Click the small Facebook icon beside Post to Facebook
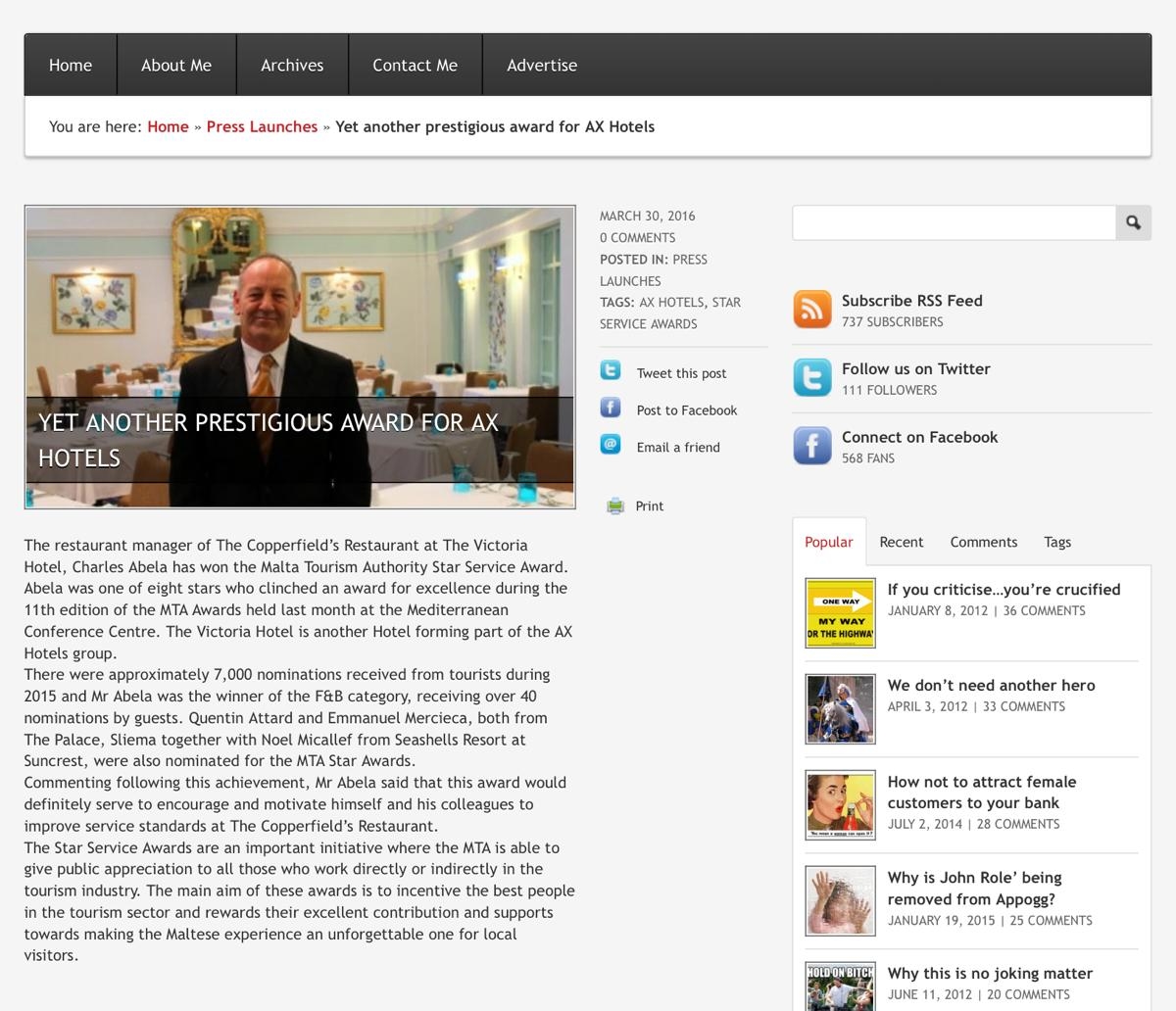The height and width of the screenshot is (1011, 1176). click(611, 409)
